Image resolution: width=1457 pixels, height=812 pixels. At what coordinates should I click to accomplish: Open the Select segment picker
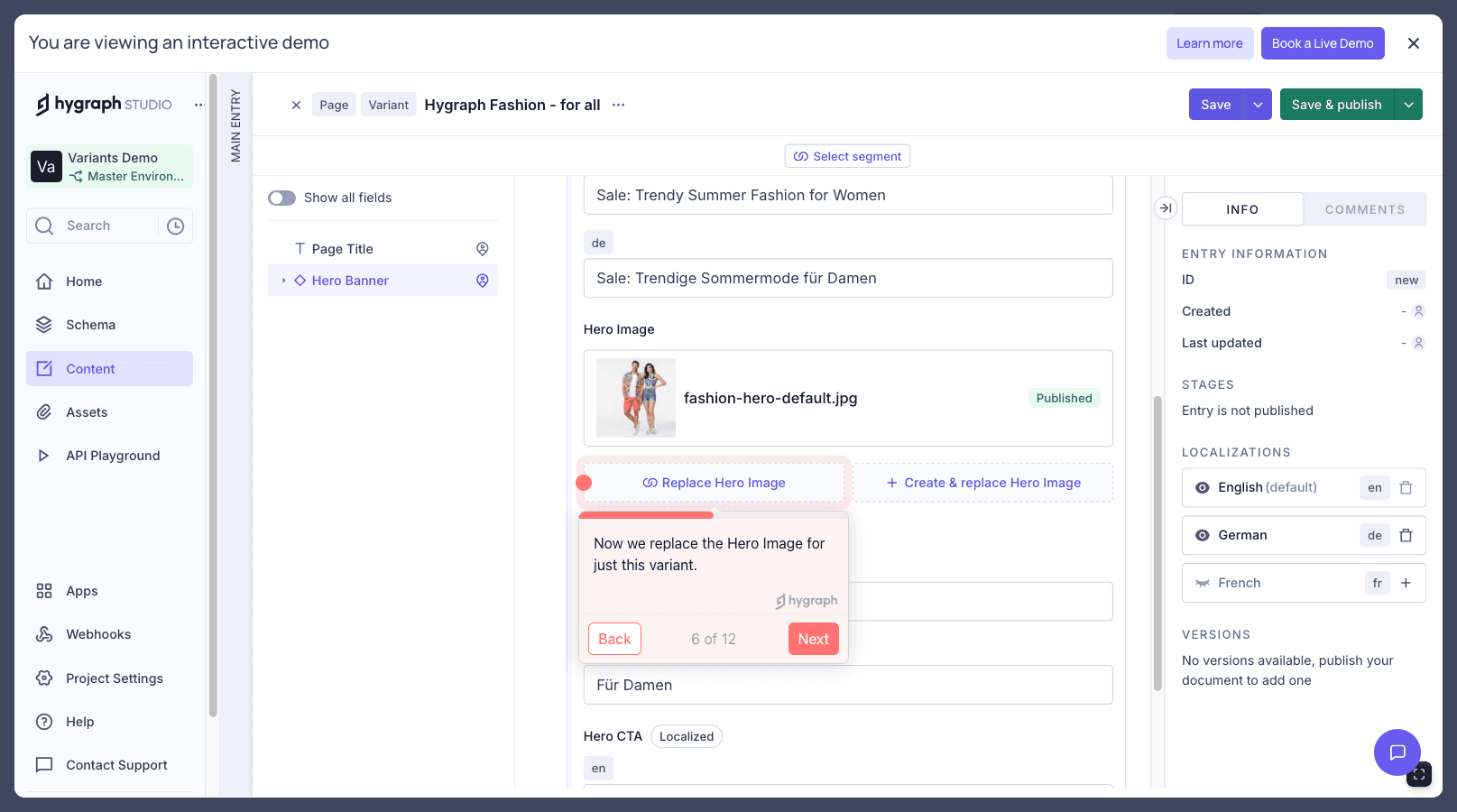tap(847, 156)
